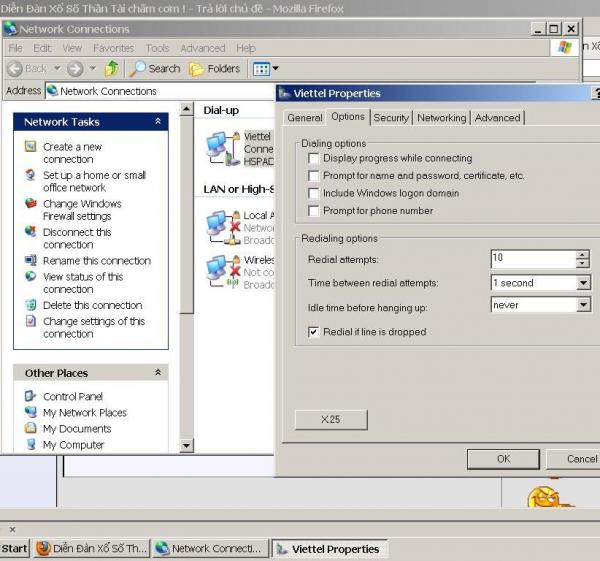
Task: Open Search in Network Connections toolbar
Action: coord(155,68)
